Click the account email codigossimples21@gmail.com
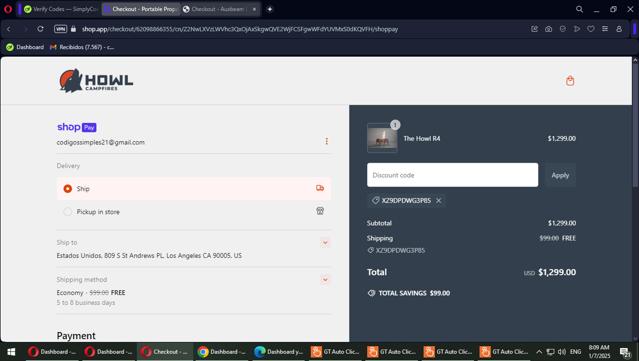Viewport: 639px width, 361px height. coord(101,142)
